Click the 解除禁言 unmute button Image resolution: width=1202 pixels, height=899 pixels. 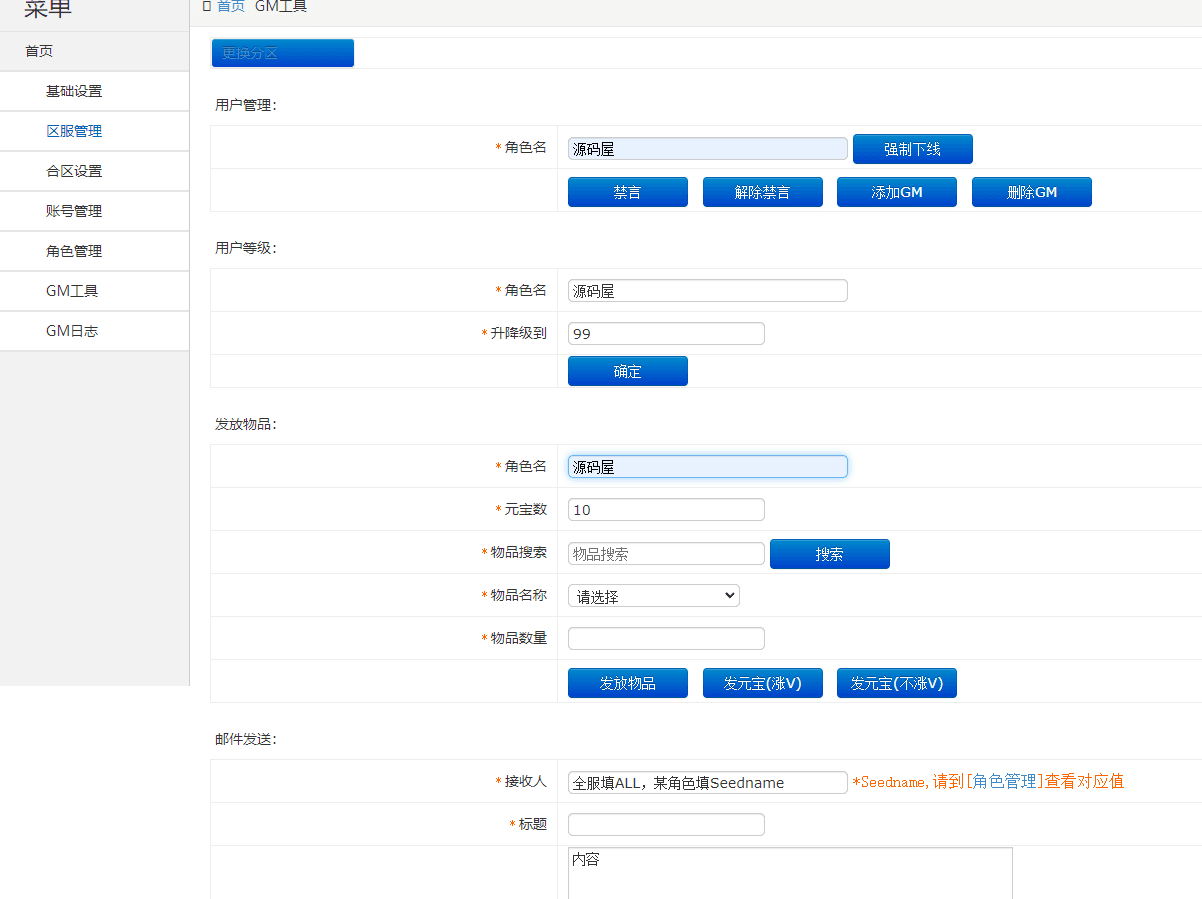(x=762, y=191)
